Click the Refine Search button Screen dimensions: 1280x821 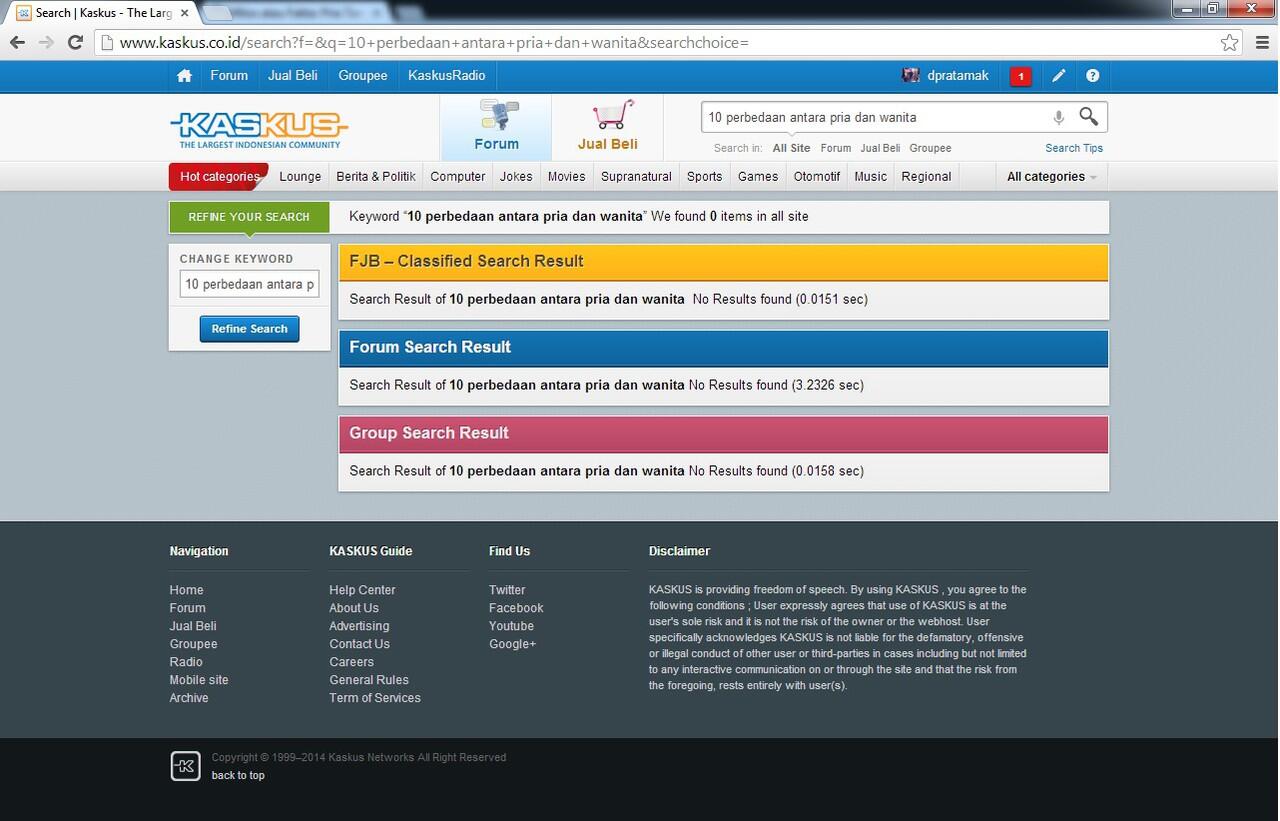249,329
